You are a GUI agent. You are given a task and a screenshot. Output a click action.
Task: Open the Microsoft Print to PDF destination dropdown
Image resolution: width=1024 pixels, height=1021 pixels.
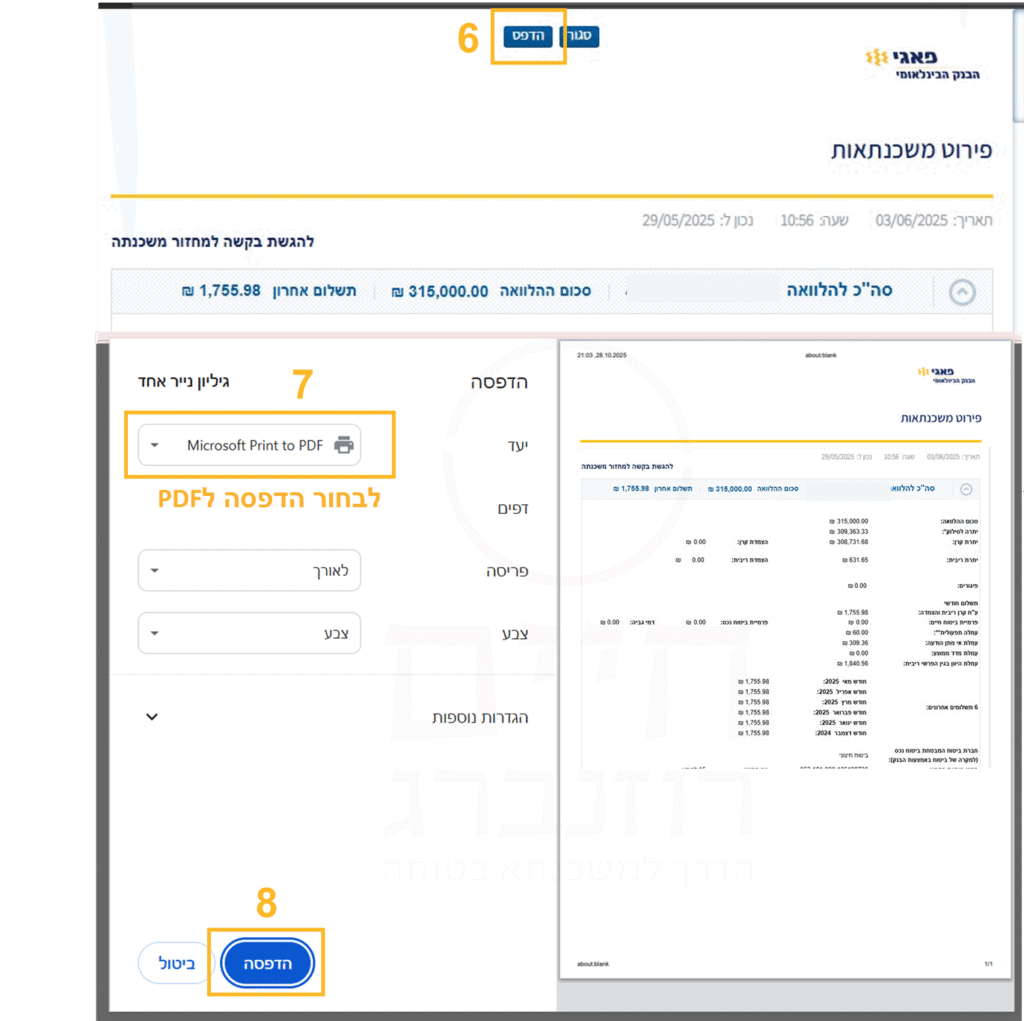[249, 445]
